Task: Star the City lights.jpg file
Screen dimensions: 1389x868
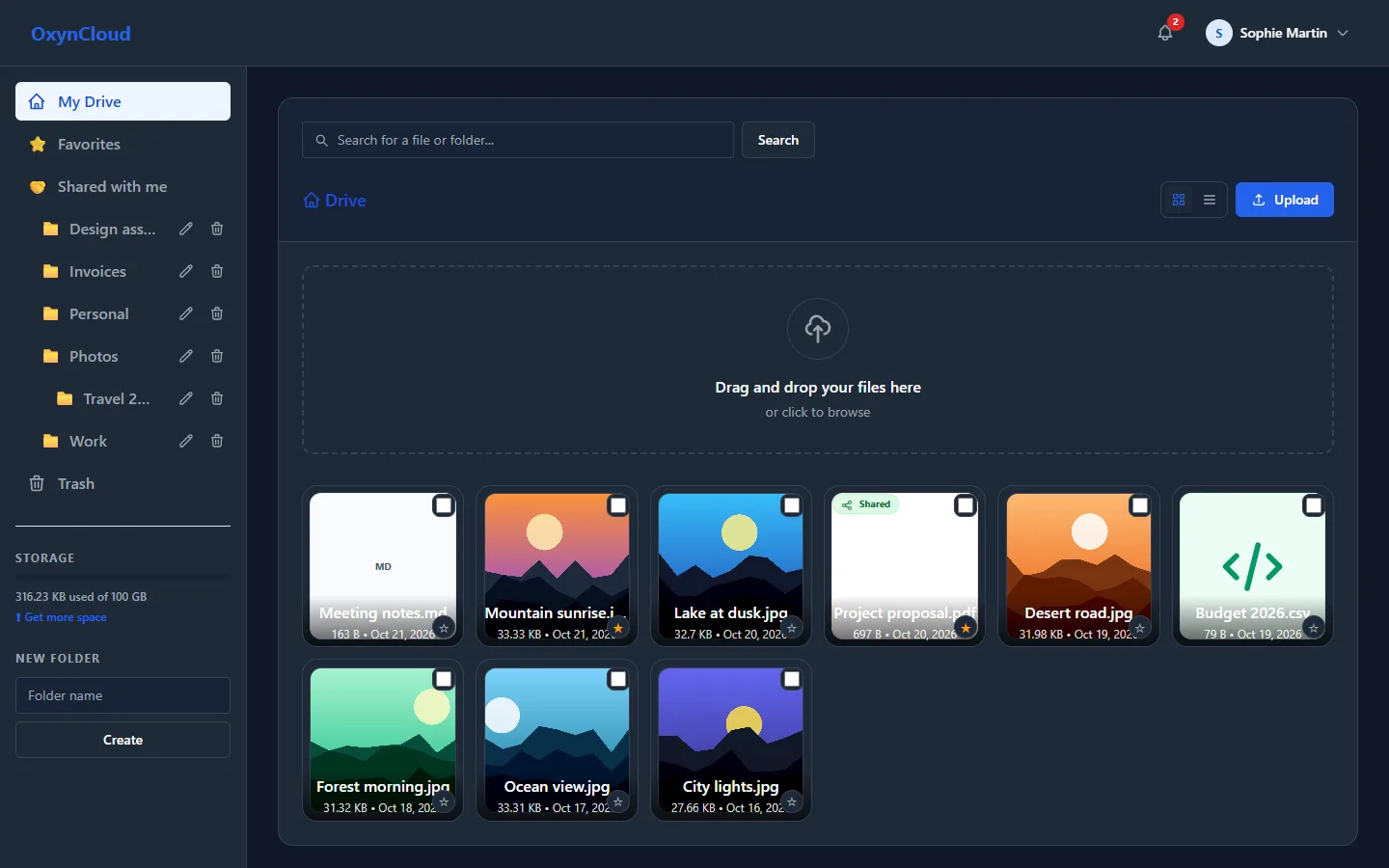Action: (792, 801)
